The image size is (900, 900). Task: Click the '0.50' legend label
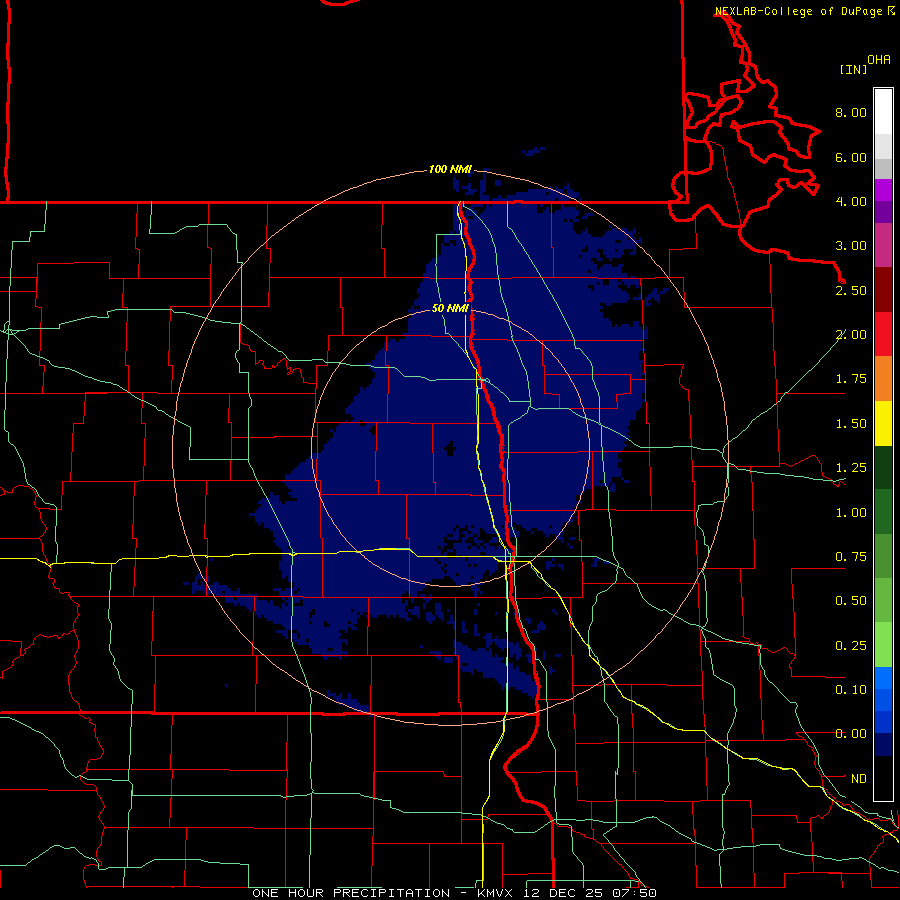(x=851, y=601)
